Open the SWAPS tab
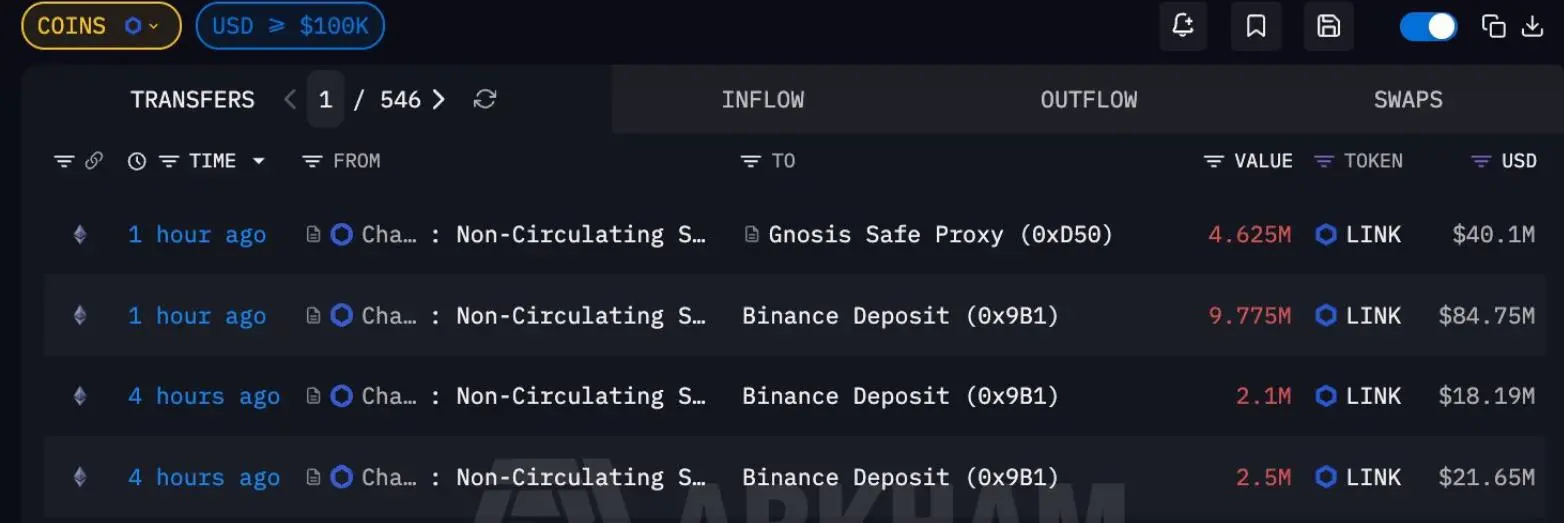The height and width of the screenshot is (523, 1564). tap(1407, 100)
